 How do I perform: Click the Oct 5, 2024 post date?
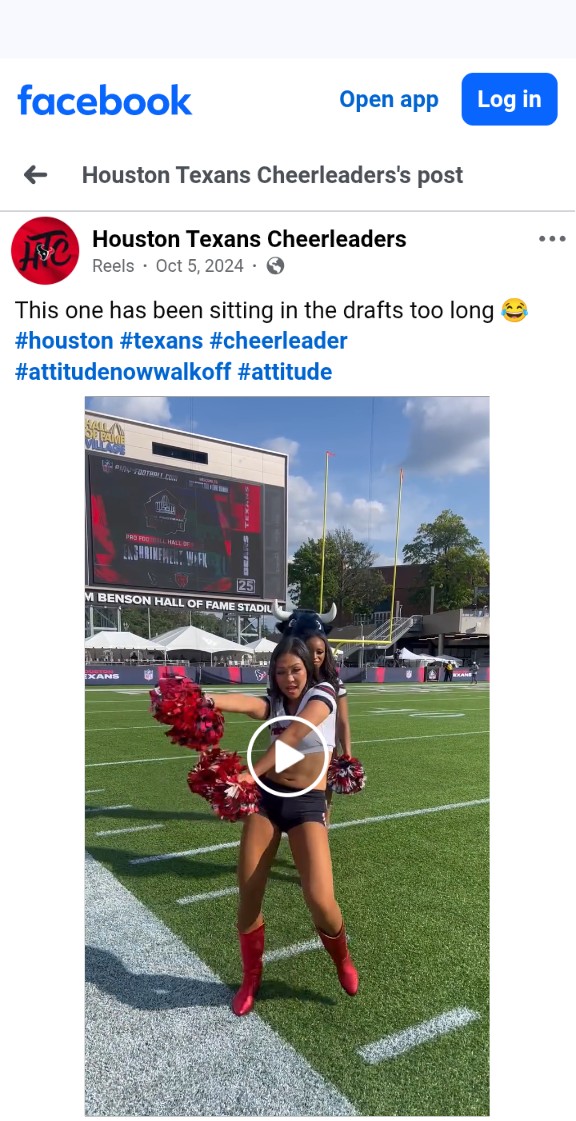(199, 266)
